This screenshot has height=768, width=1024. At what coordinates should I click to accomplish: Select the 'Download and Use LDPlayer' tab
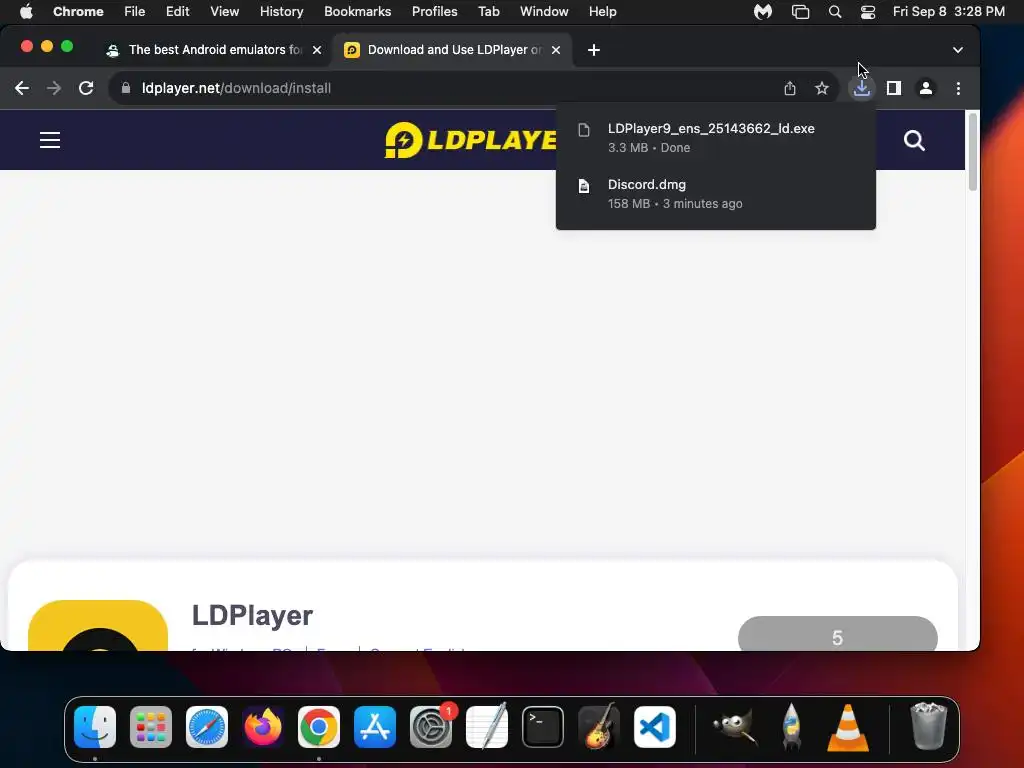(x=453, y=50)
